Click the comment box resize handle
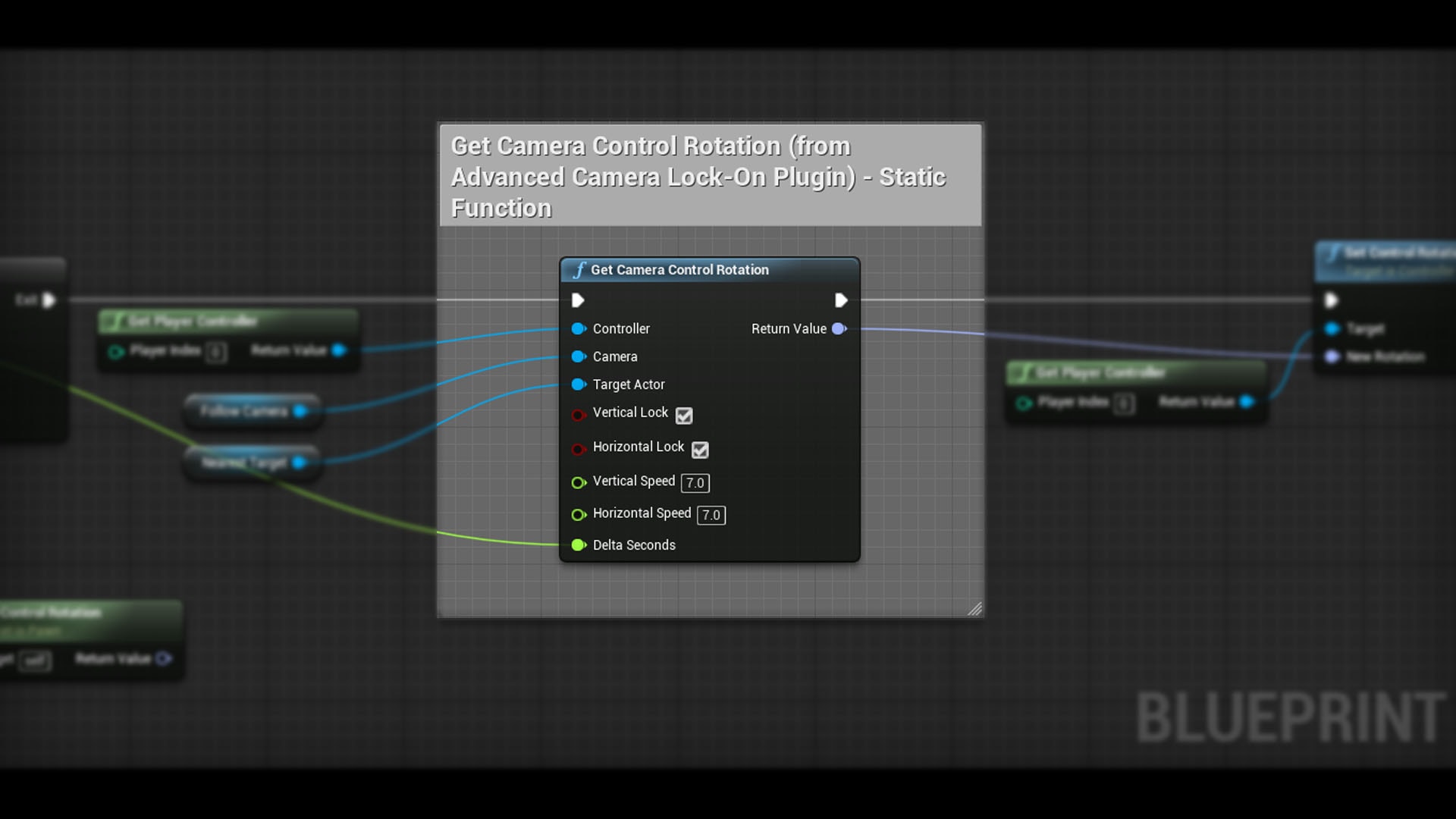This screenshot has height=819, width=1456. [977, 610]
